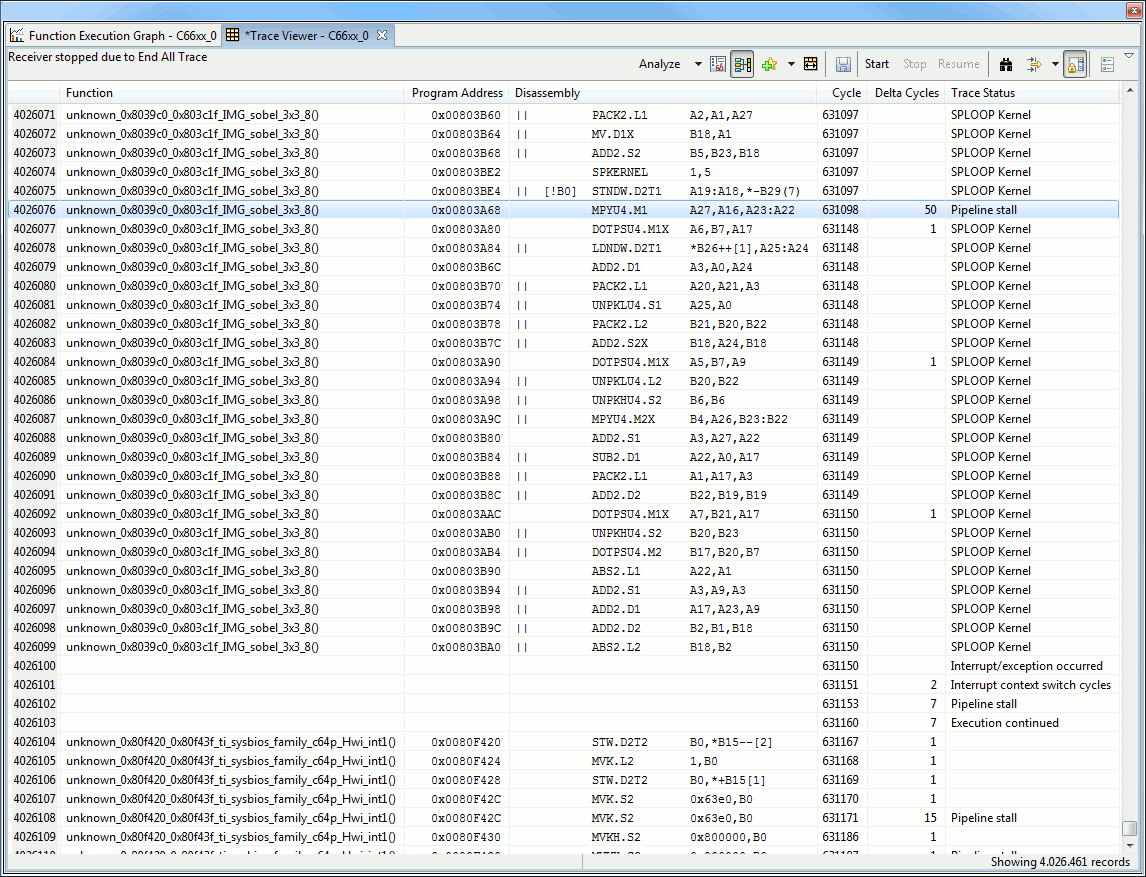
Task: Select row 4026104 Hwi_int1 function
Action: [563, 742]
